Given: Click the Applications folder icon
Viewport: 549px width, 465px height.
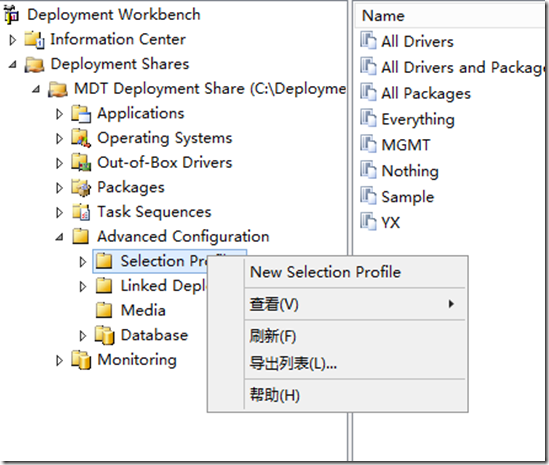Looking at the screenshot, I should (81, 114).
